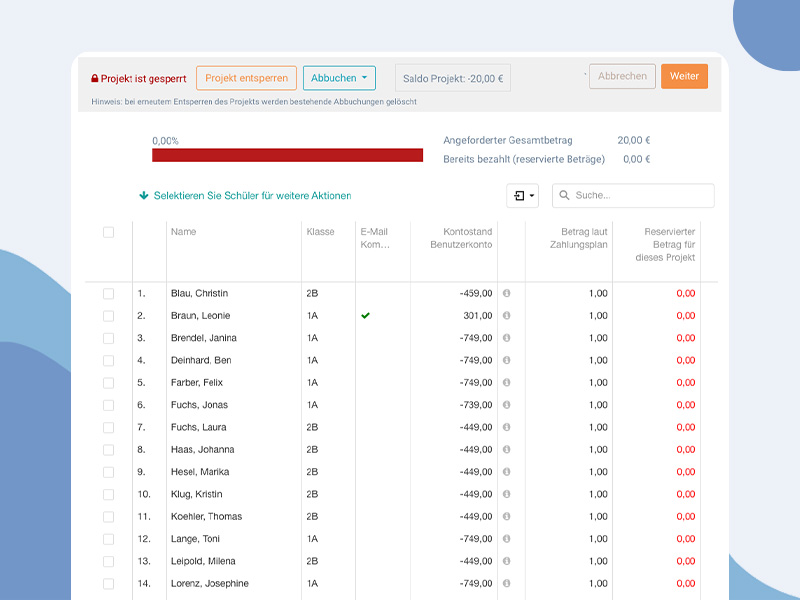800x600 pixels.
Task: Click the teal down-arrow selection icon
Action: point(144,195)
